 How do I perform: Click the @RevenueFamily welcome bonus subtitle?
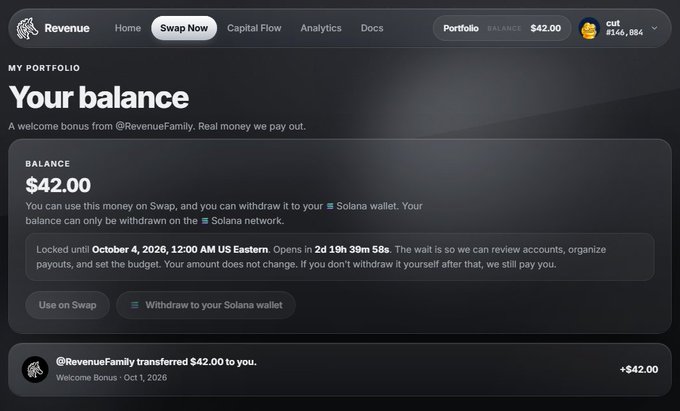tap(157, 127)
